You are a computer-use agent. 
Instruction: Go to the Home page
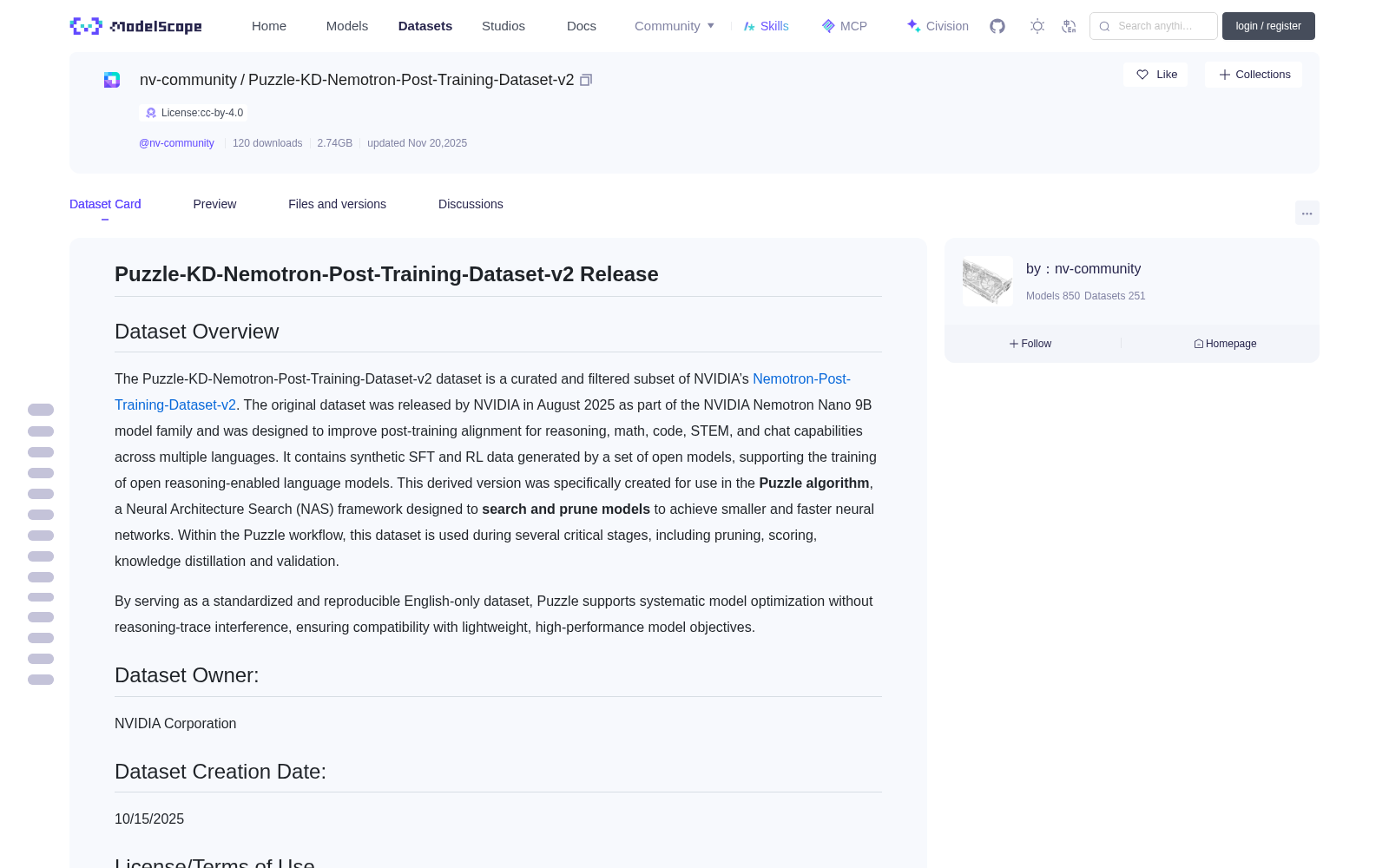pos(269,26)
